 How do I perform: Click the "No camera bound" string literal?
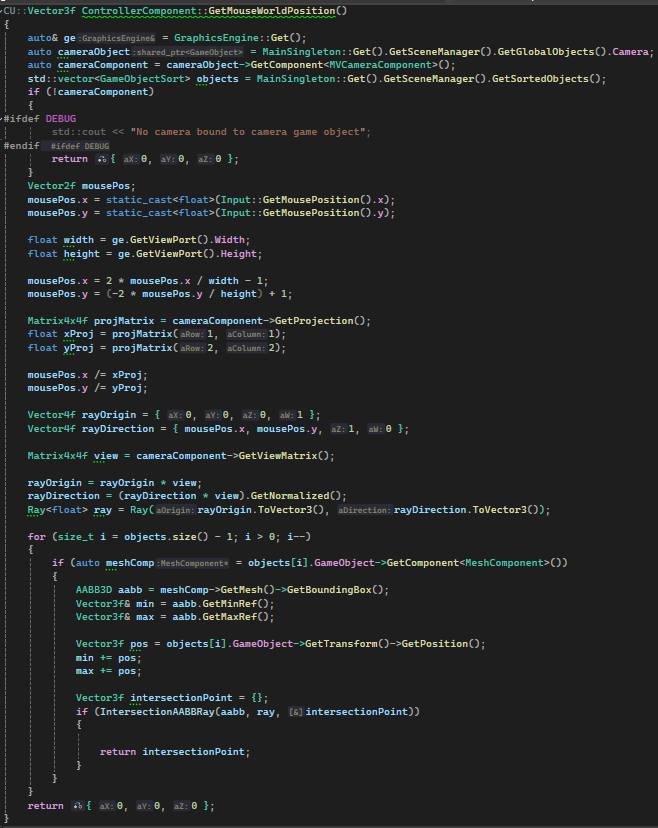tap(248, 132)
